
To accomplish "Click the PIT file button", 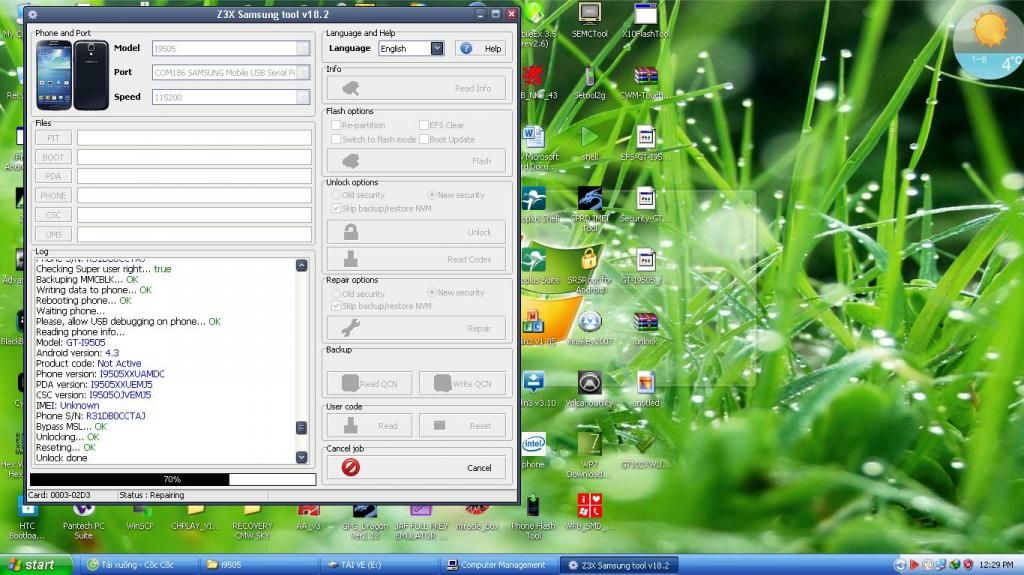I will 53,138.
